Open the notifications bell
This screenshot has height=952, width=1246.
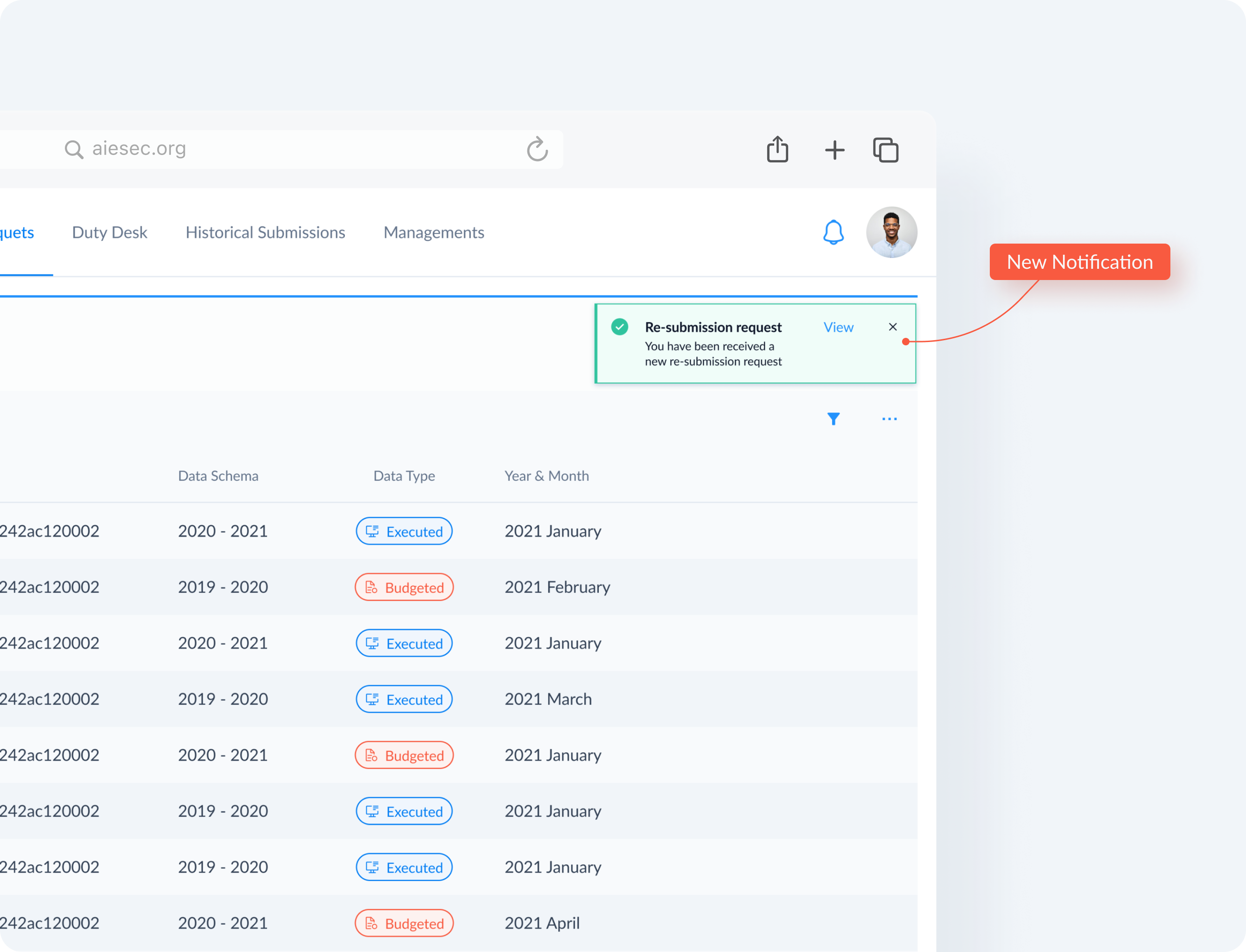(833, 232)
